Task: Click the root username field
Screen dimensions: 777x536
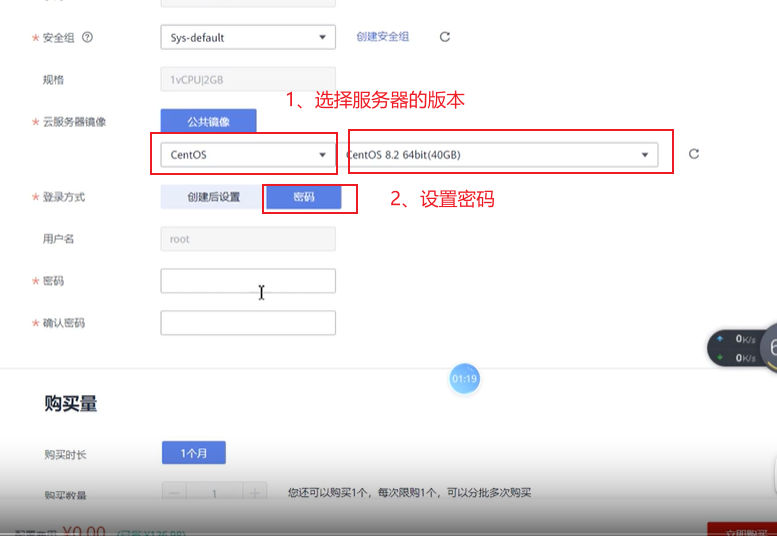Action: [248, 239]
